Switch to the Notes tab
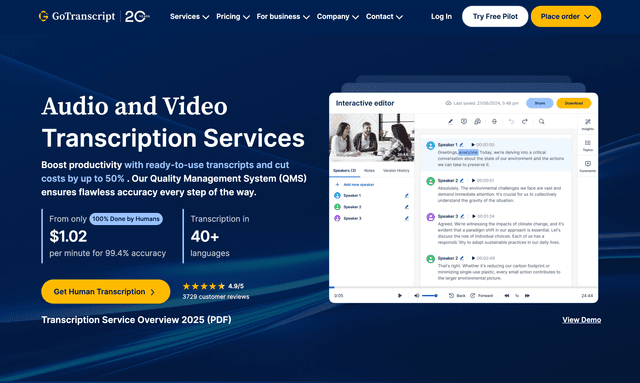Image resolution: width=640 pixels, height=383 pixels. pyautogui.click(x=369, y=171)
